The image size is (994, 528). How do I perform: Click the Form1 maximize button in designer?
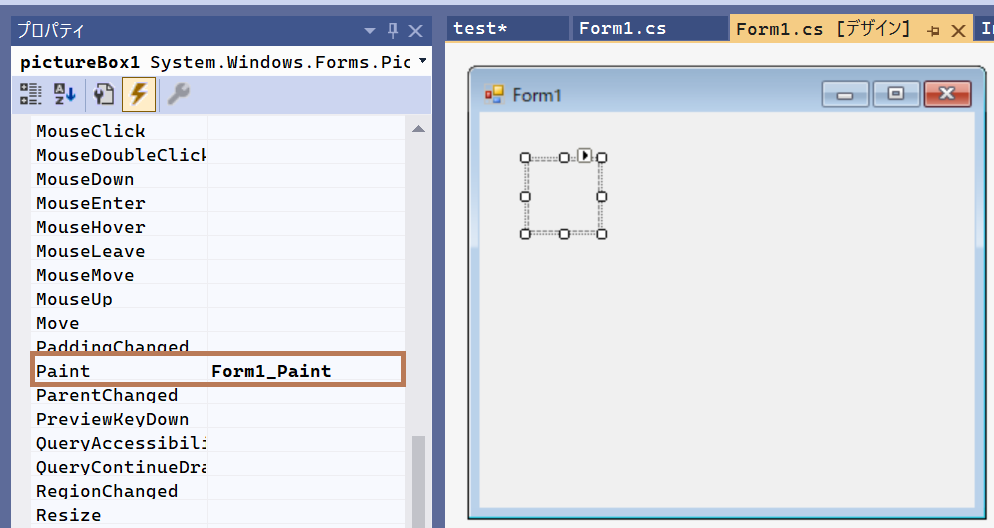pos(895,94)
